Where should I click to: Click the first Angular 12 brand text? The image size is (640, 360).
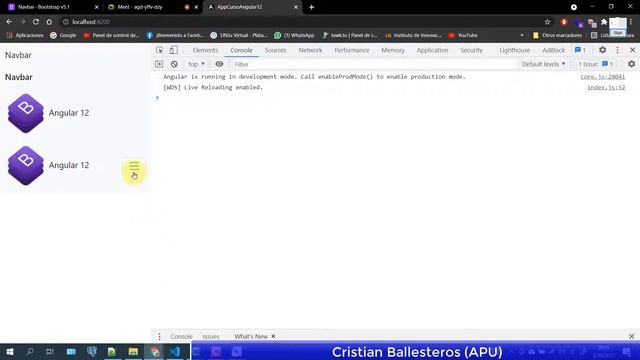pyautogui.click(x=69, y=113)
